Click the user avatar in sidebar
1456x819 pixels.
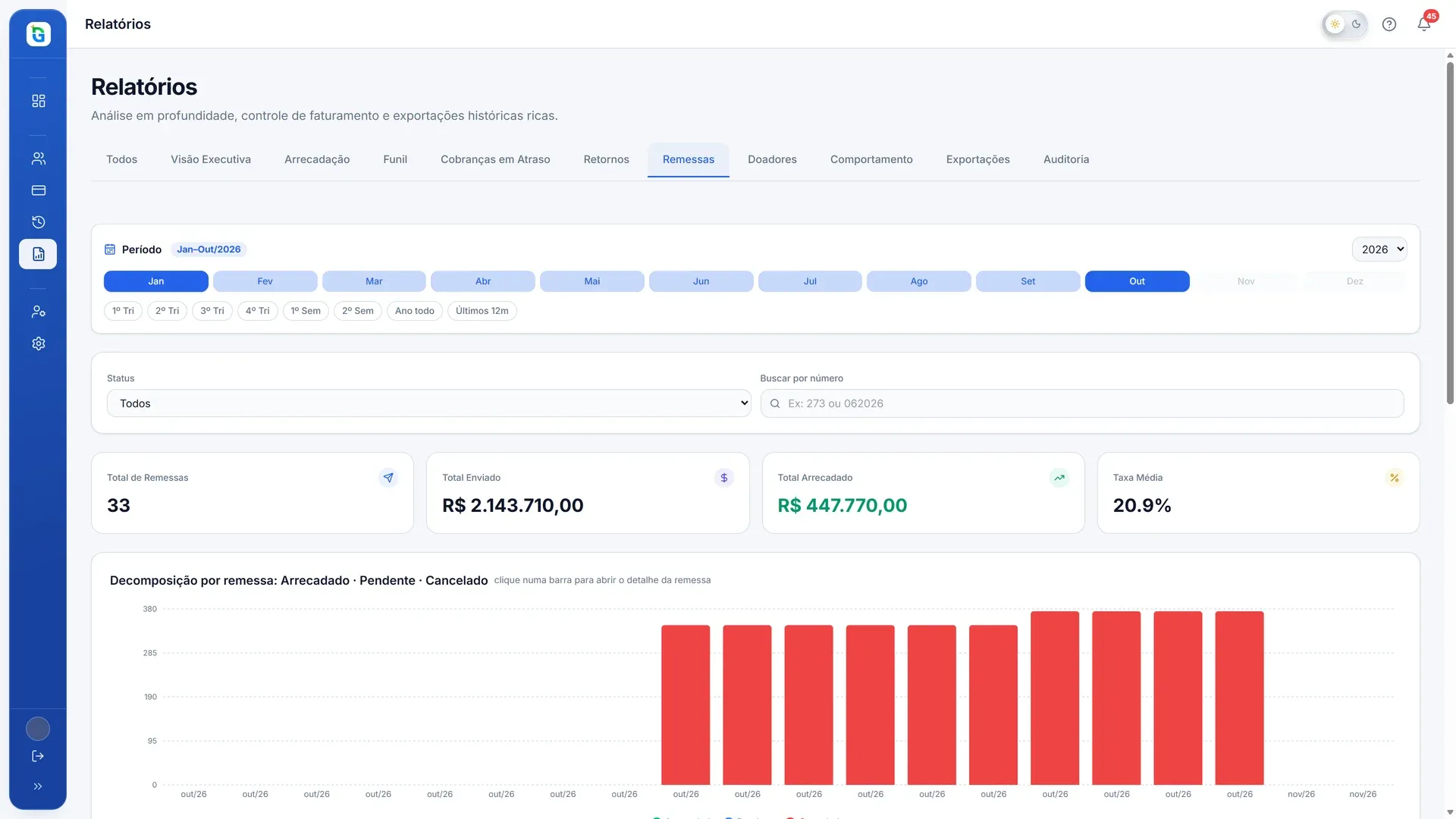click(38, 729)
